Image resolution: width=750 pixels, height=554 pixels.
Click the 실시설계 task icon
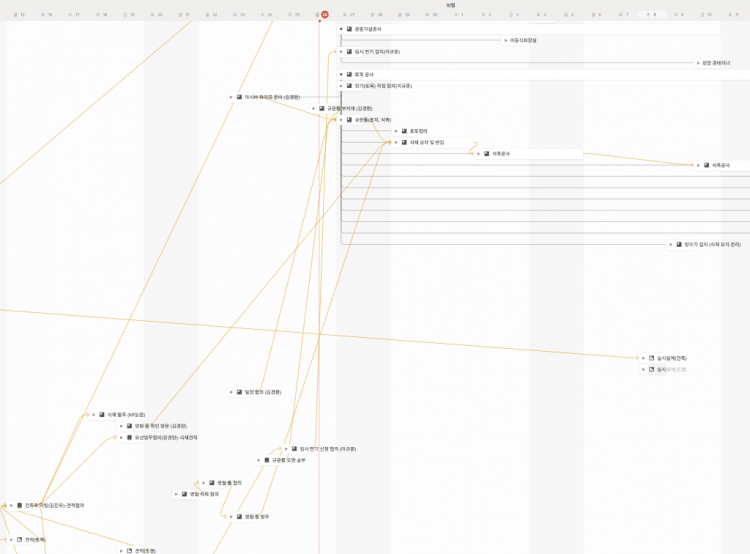pyautogui.click(x=651, y=357)
